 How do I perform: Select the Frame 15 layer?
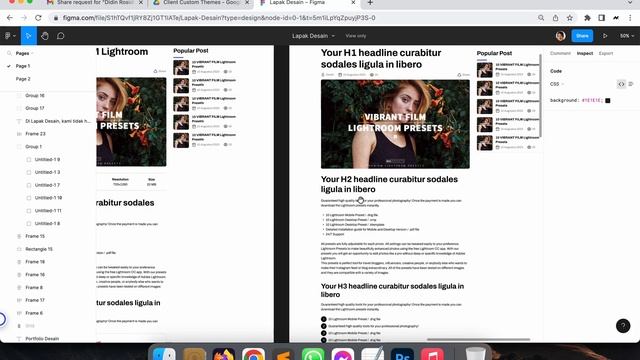point(35,236)
